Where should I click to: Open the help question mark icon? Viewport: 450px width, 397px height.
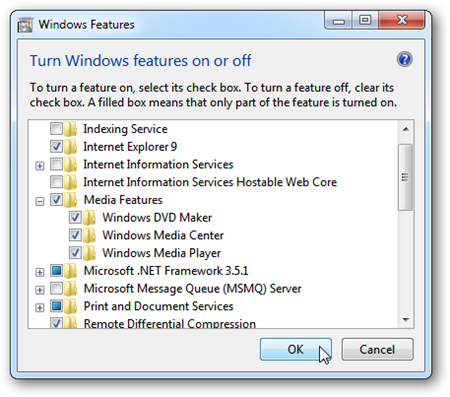click(404, 60)
